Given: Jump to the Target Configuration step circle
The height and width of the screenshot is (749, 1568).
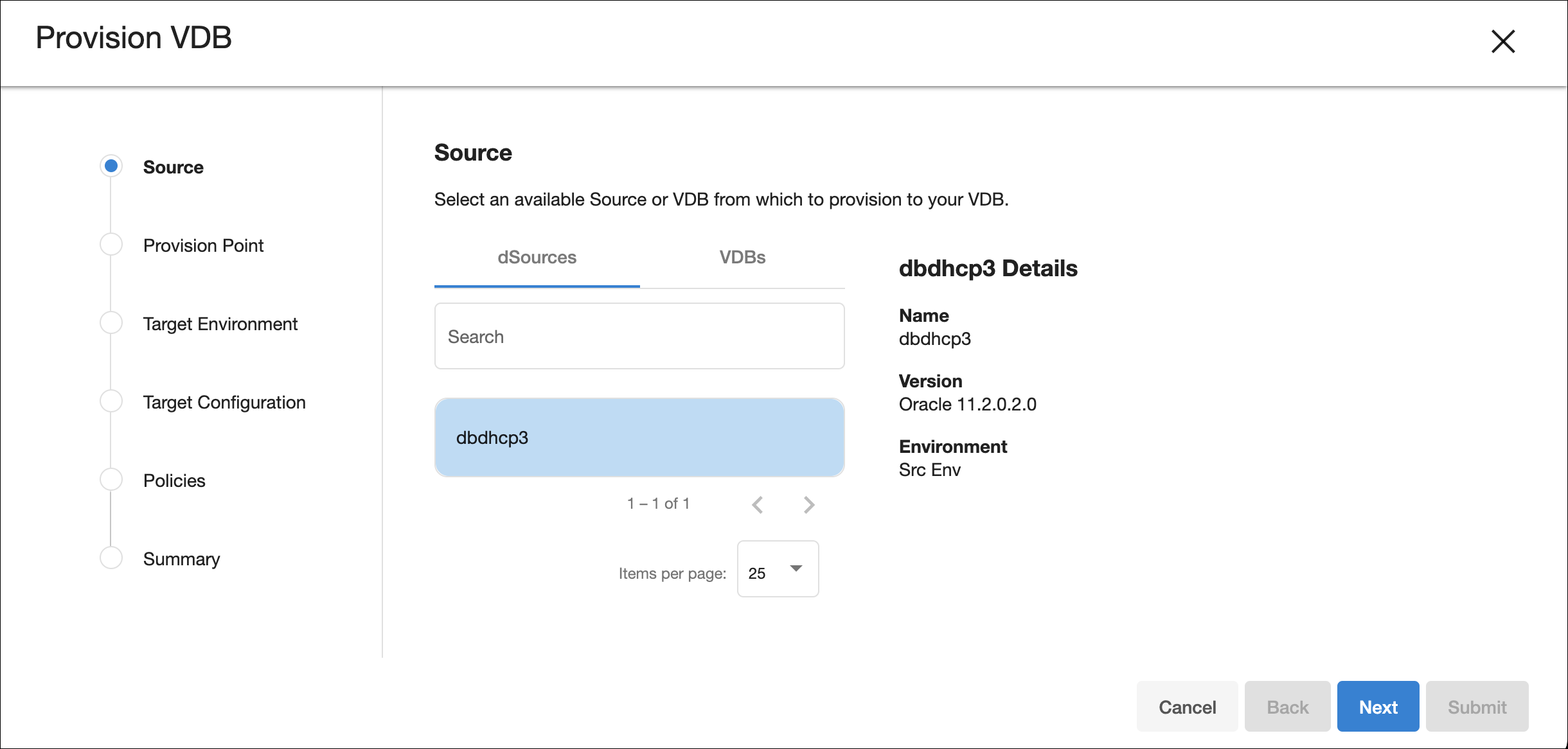Looking at the screenshot, I should click(111, 401).
